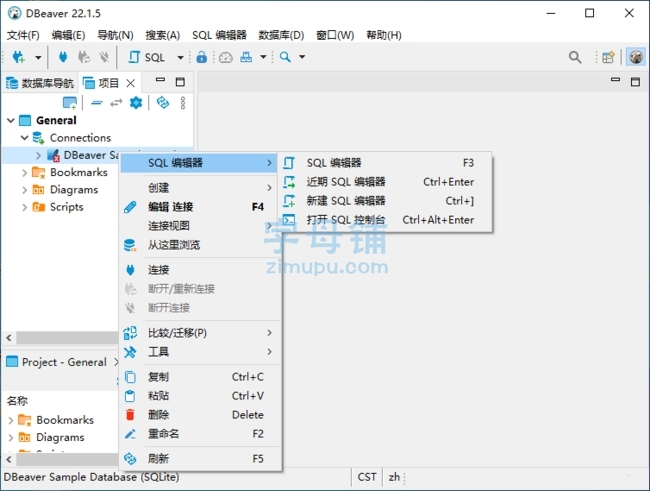Click 编辑 连接 context menu item

tap(200, 207)
